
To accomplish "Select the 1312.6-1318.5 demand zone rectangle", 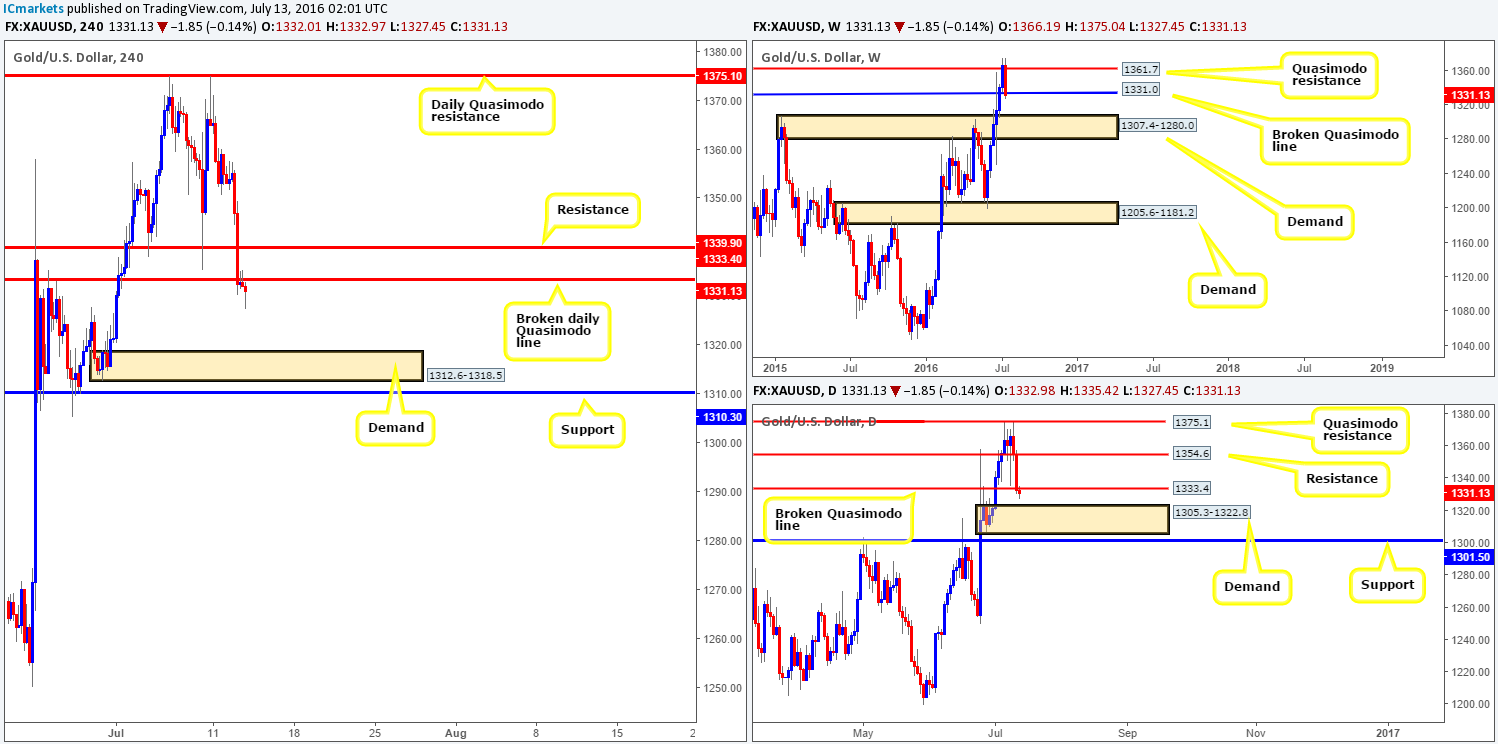I will (x=256, y=366).
